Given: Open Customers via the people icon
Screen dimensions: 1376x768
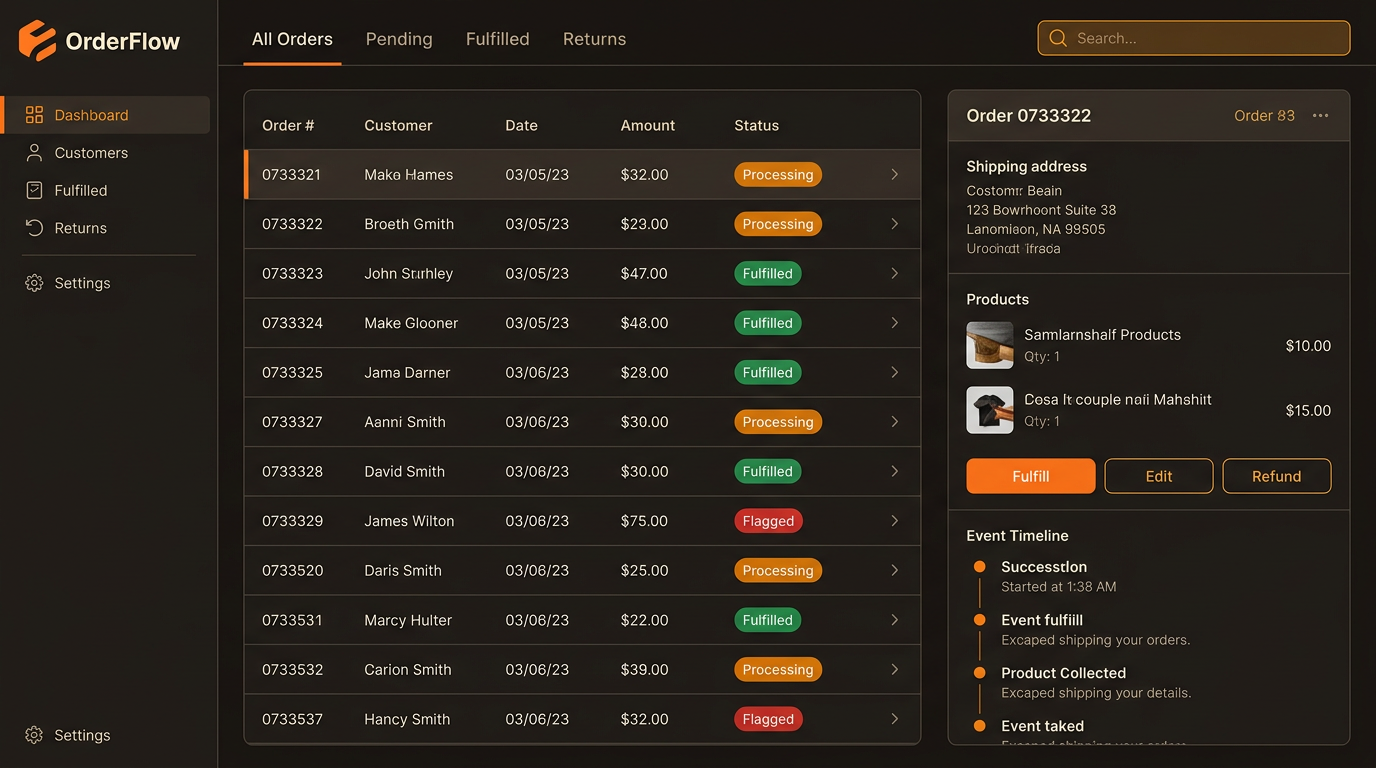Looking at the screenshot, I should coord(33,152).
